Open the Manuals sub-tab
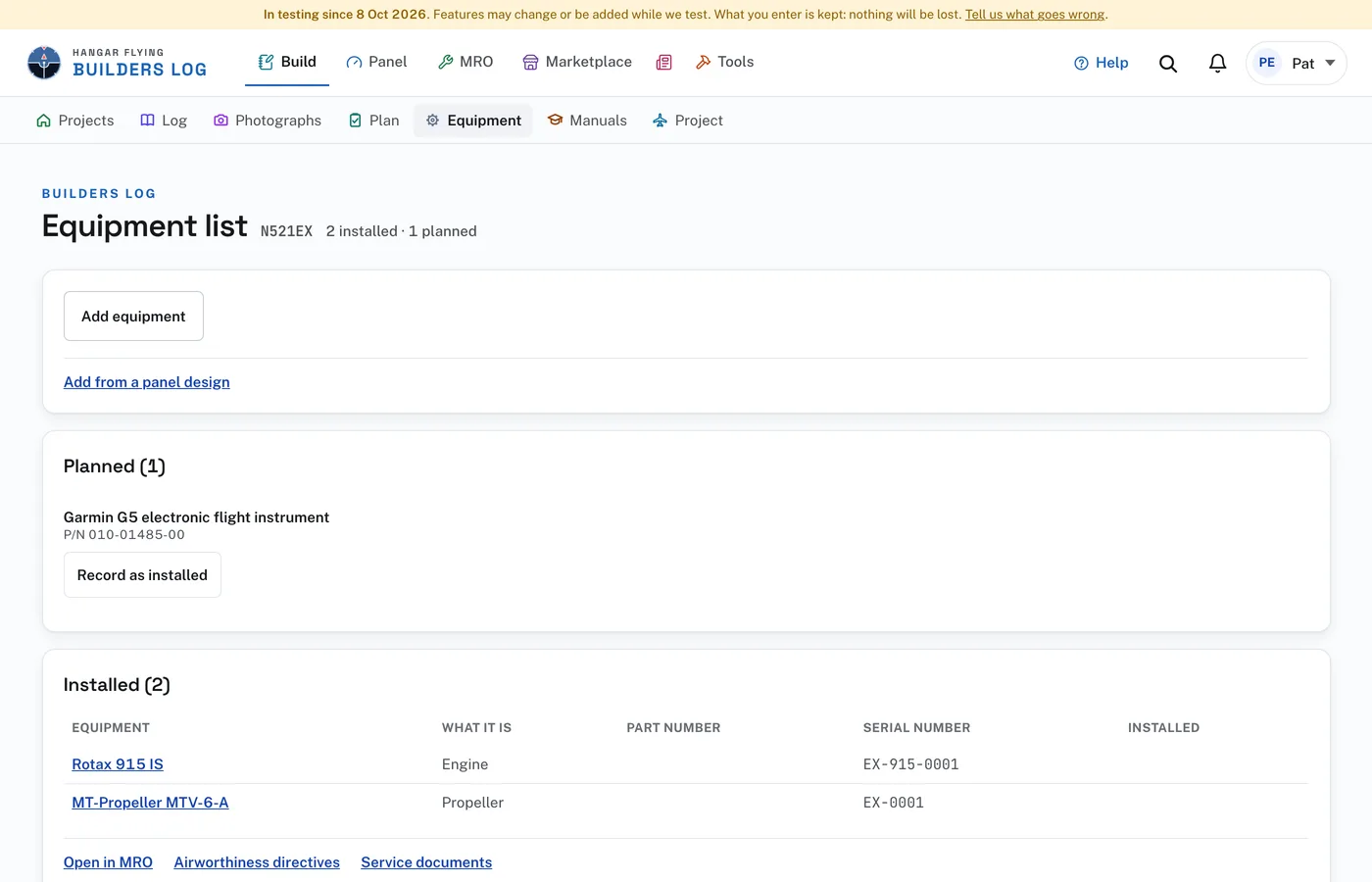The height and width of the screenshot is (882, 1372). pyautogui.click(x=587, y=121)
